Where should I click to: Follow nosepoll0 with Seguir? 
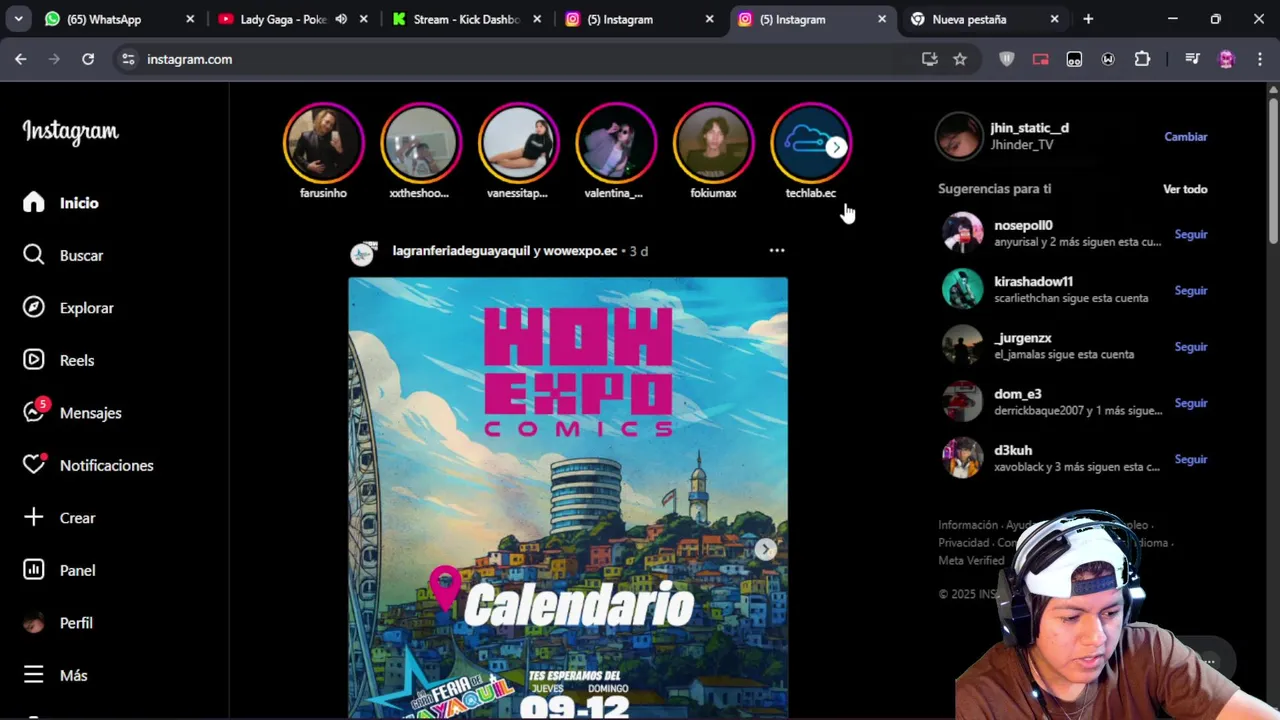click(x=1191, y=234)
